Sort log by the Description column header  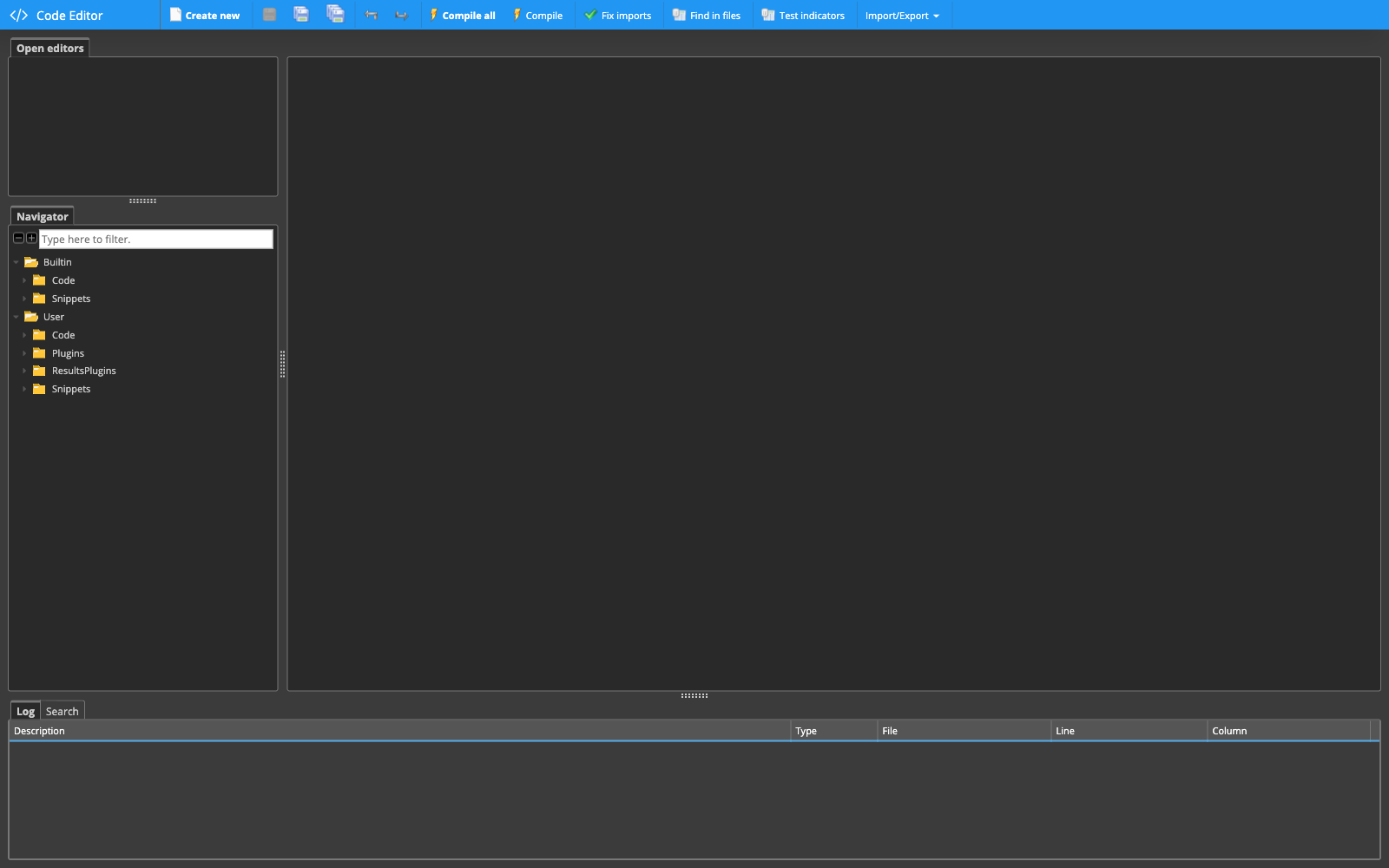click(x=399, y=731)
